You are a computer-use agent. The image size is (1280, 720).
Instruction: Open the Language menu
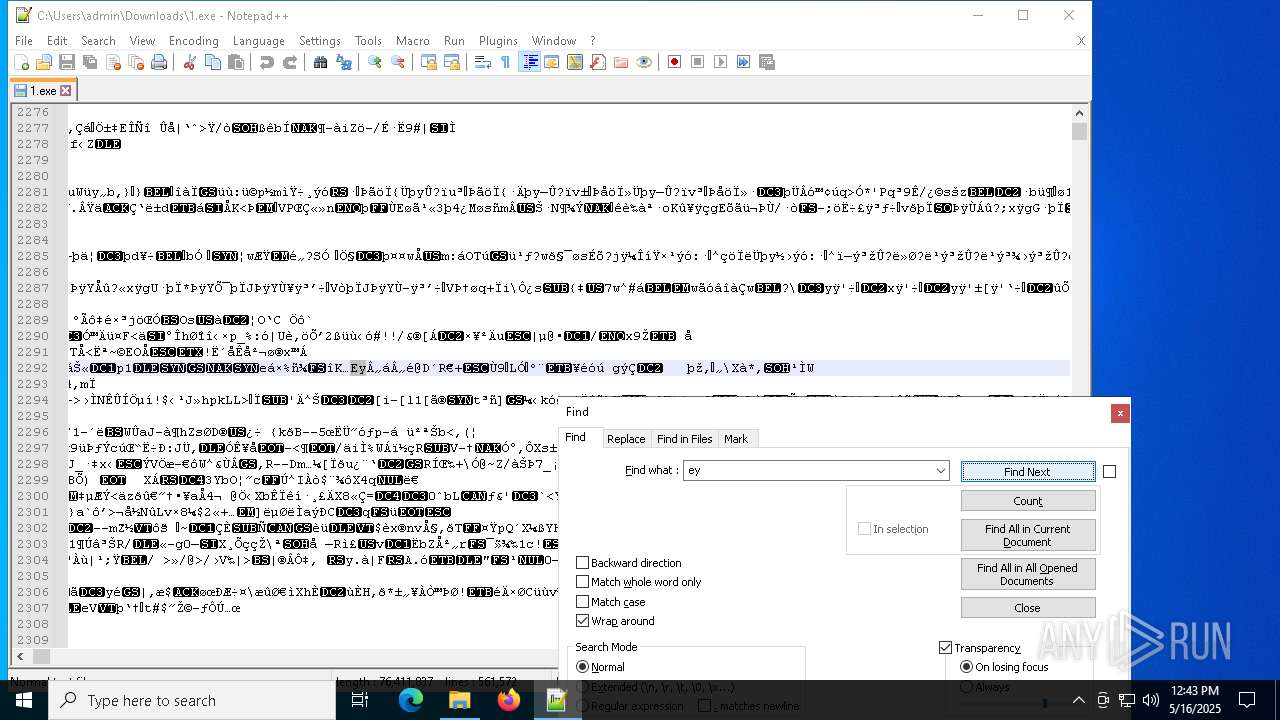[x=258, y=41]
